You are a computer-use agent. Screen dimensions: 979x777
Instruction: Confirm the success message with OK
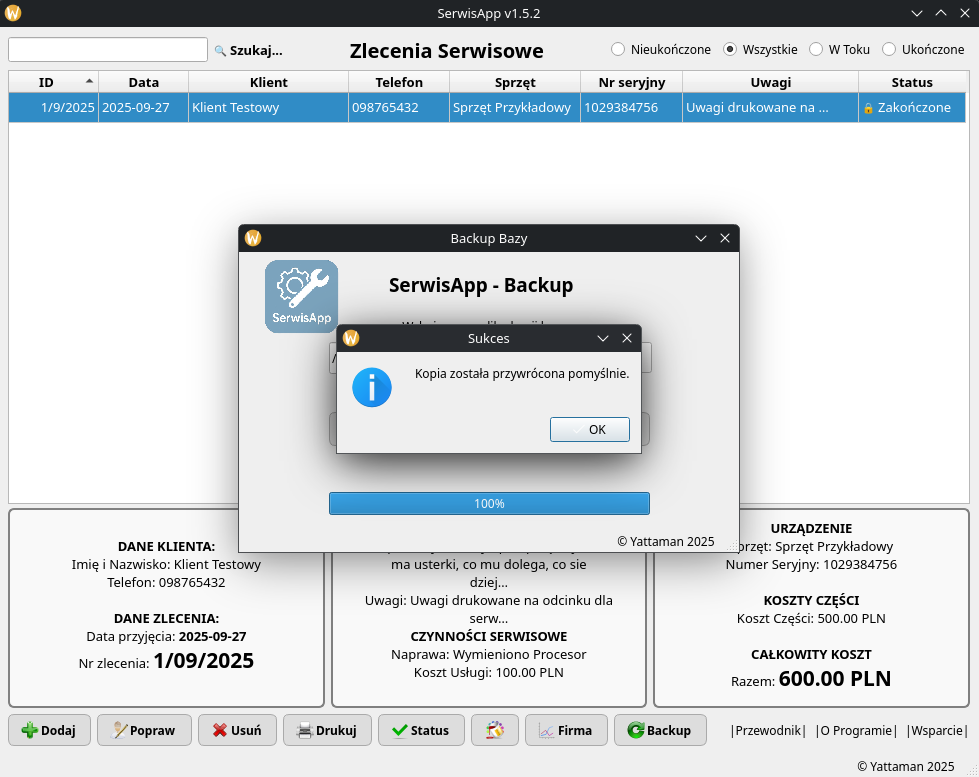tap(589, 429)
